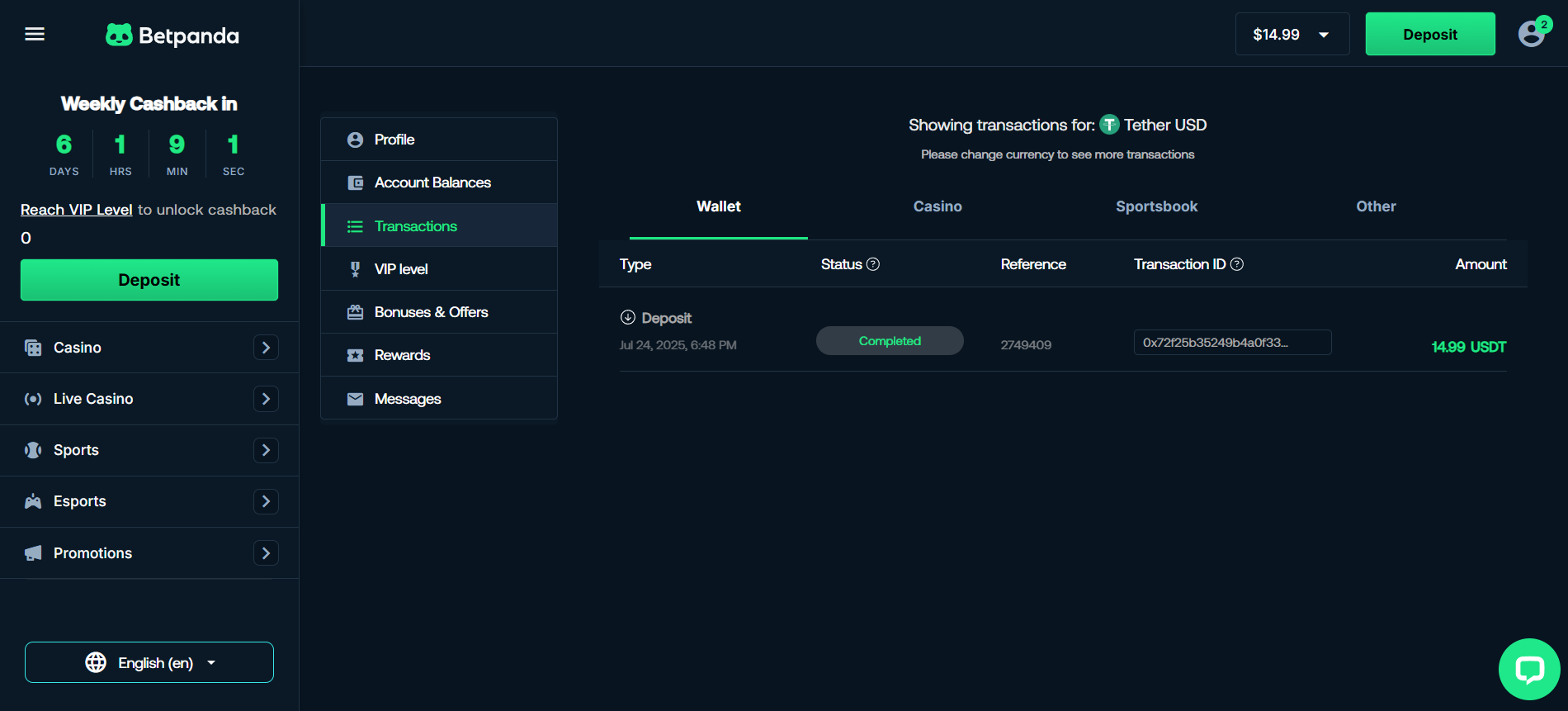Open the Sports sidebar label
Image resolution: width=1568 pixels, height=711 pixels.
[76, 450]
